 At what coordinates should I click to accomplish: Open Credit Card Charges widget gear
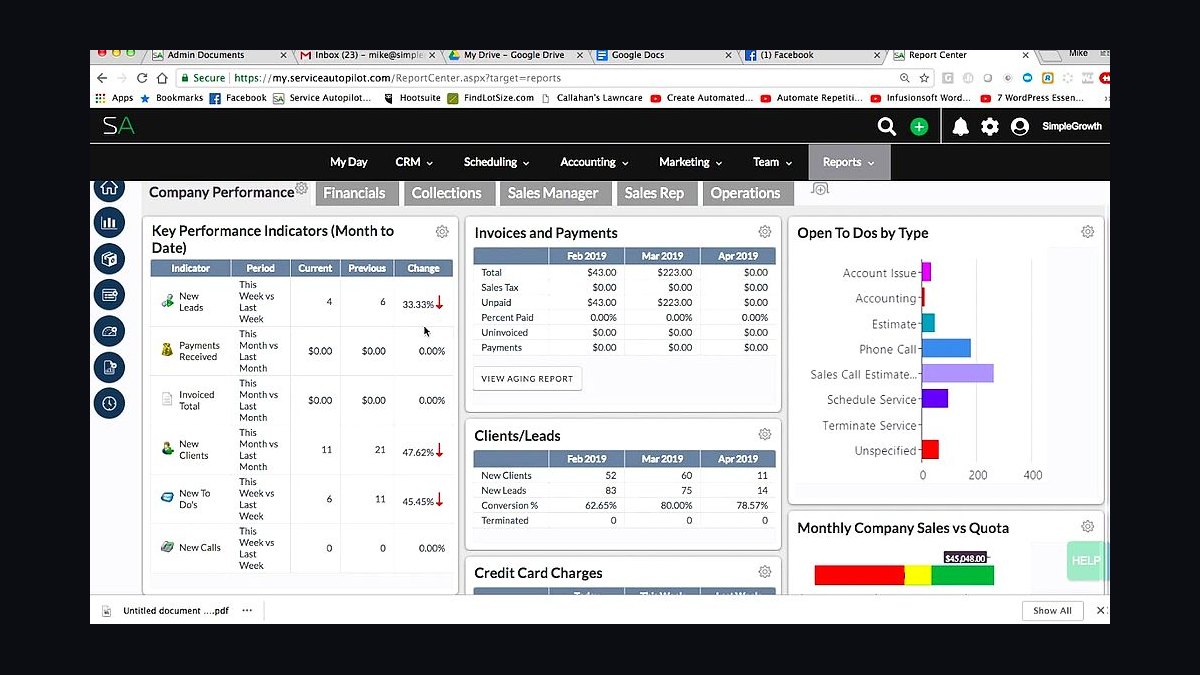click(765, 572)
